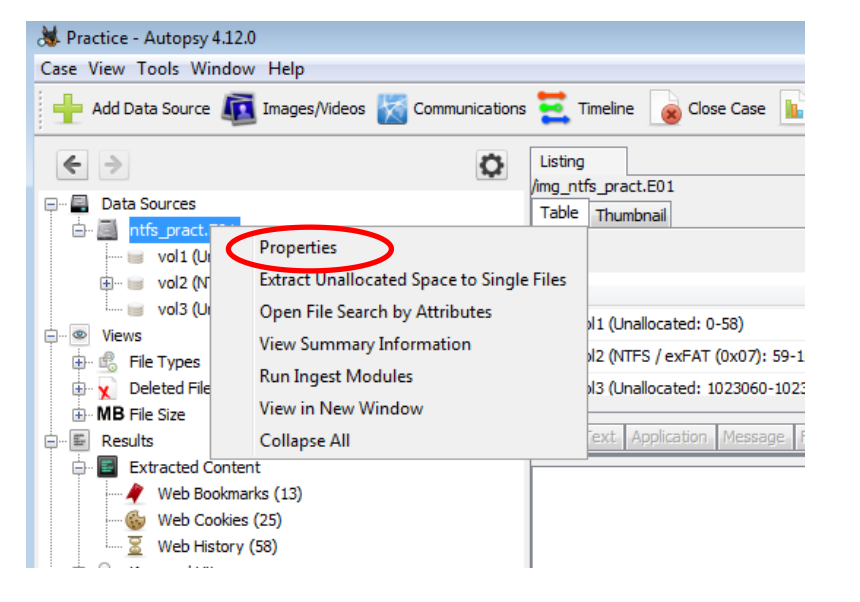860x602 pixels.
Task: Open the Application viewer tab
Action: pyautogui.click(x=669, y=437)
